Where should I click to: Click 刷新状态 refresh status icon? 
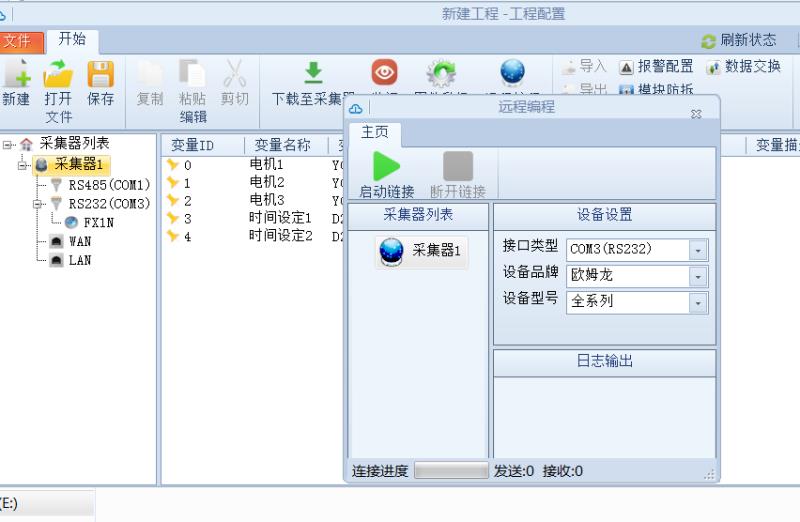coord(709,41)
